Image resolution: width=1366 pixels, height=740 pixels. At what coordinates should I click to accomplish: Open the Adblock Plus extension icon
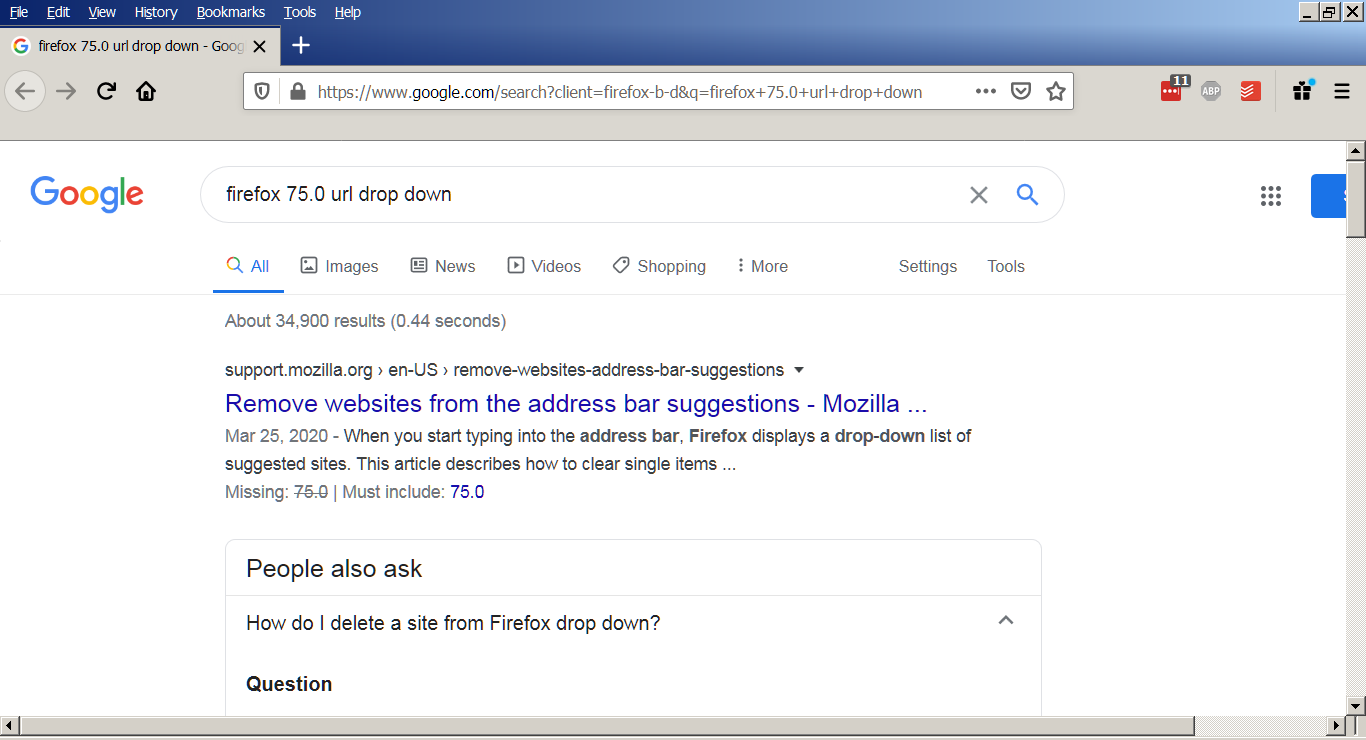pos(1211,92)
